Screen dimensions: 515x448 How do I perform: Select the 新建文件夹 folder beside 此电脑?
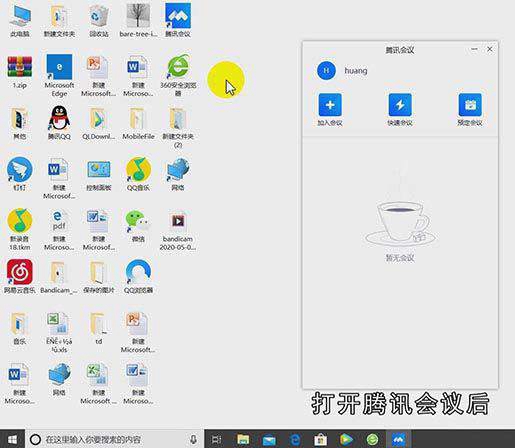(59, 20)
